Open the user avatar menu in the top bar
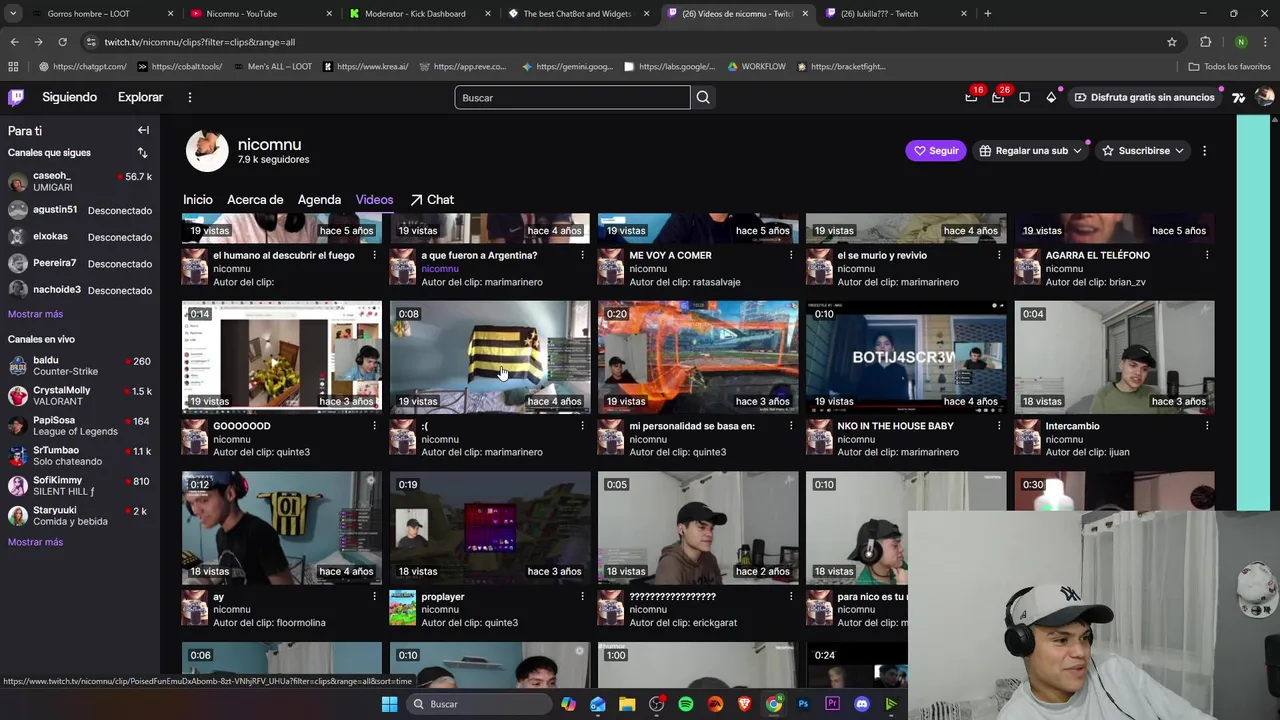Screen dimensions: 1280x720 tap(1264, 97)
